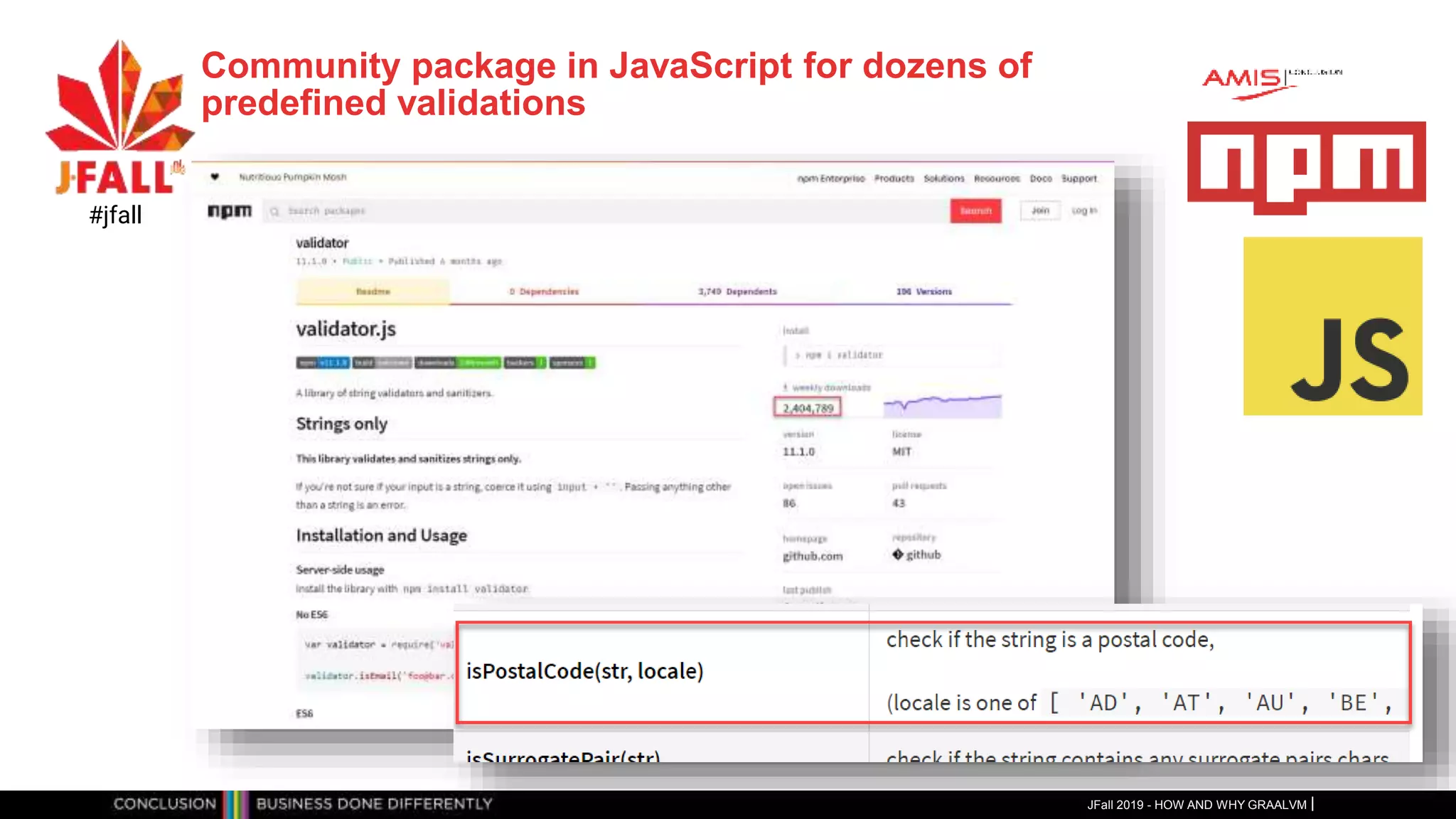Open the 3,749 Dependents tab
This screenshot has height=819, width=1456.
click(737, 291)
